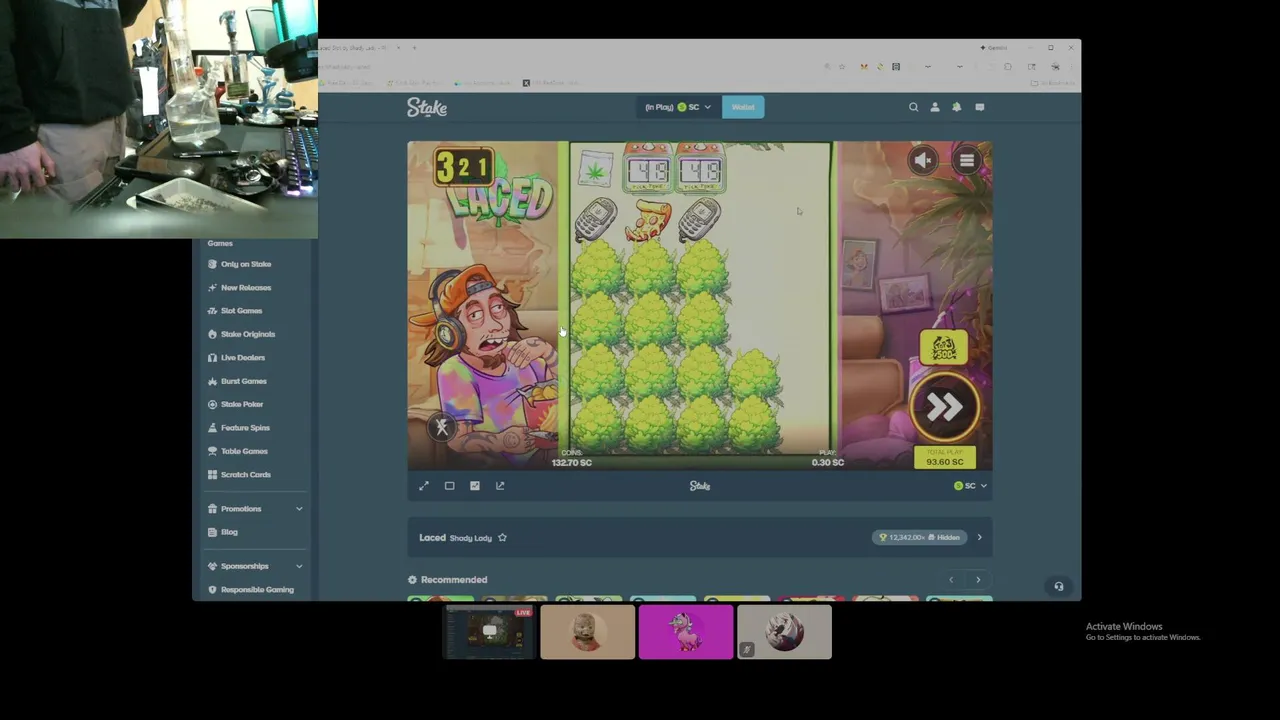Open live support headset icon

click(x=1059, y=587)
